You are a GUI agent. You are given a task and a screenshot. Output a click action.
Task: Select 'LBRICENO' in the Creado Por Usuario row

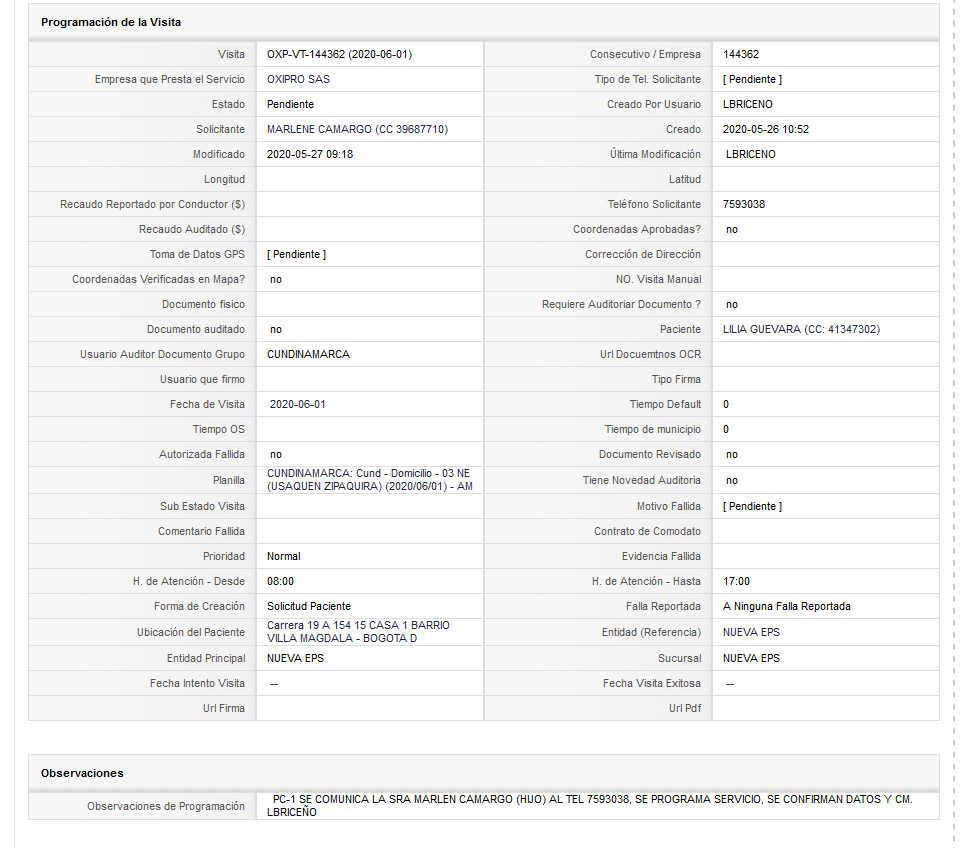[x=748, y=105]
